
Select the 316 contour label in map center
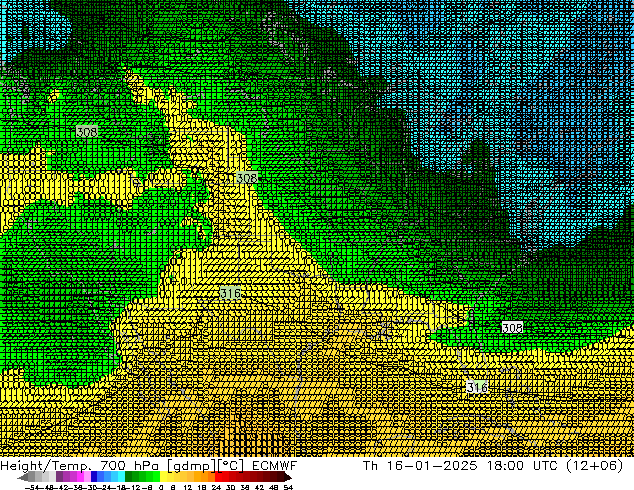pos(230,293)
